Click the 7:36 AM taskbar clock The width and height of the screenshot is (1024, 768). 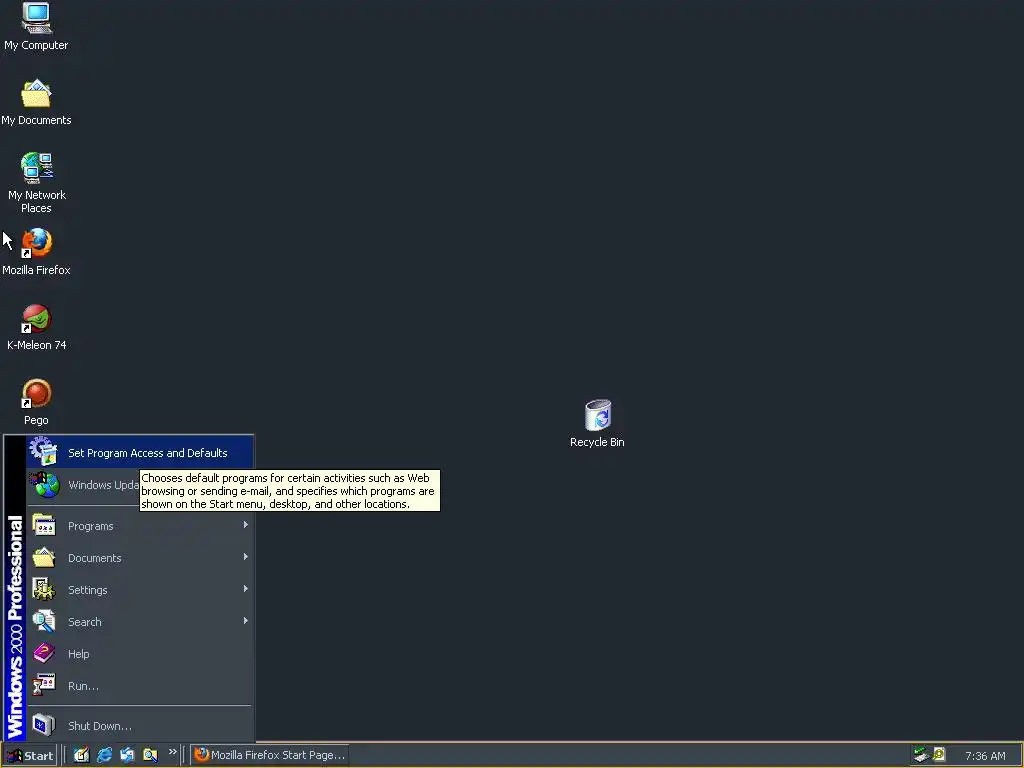[985, 756]
